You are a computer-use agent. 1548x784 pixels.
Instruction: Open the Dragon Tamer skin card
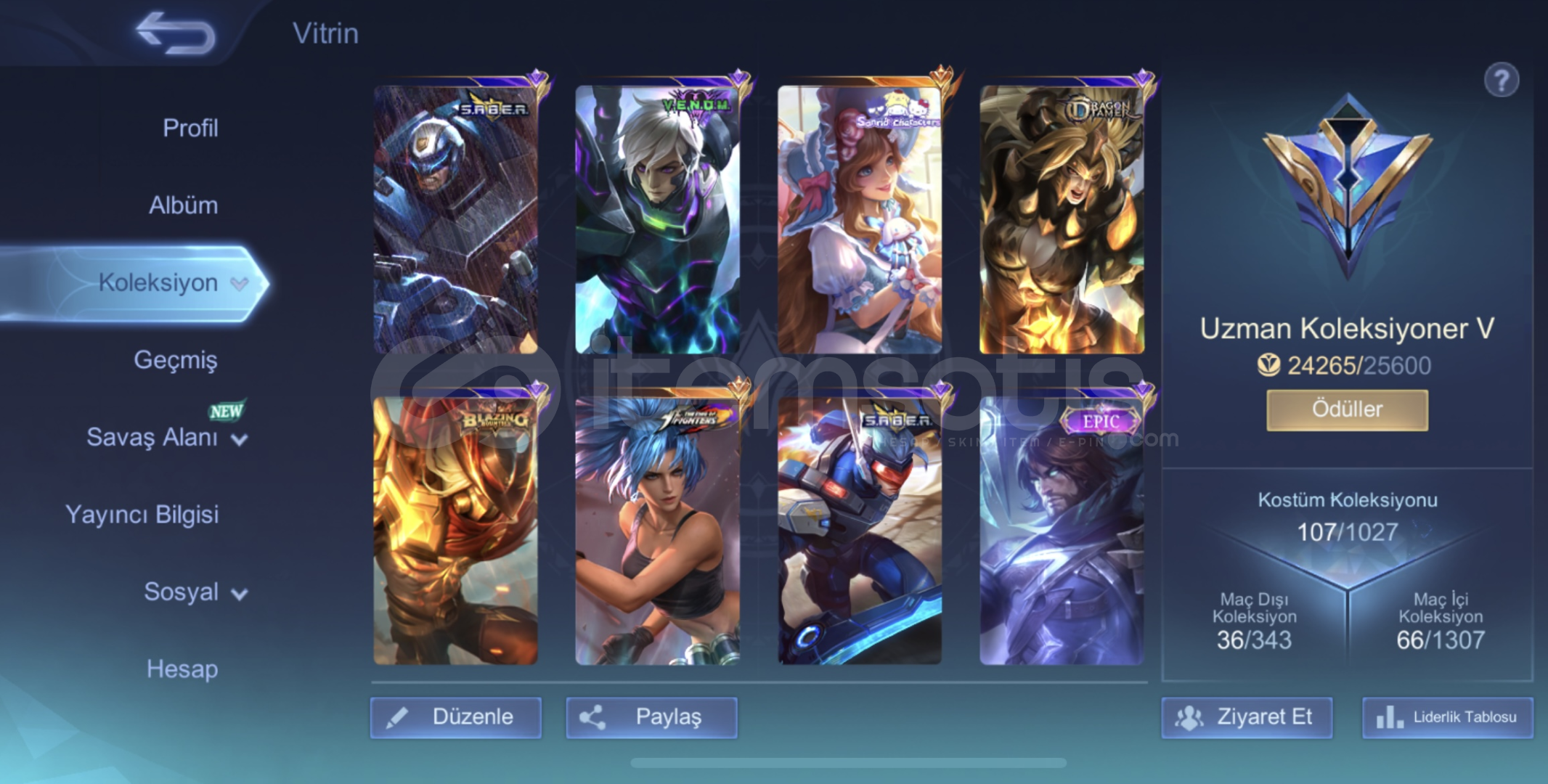(1062, 219)
